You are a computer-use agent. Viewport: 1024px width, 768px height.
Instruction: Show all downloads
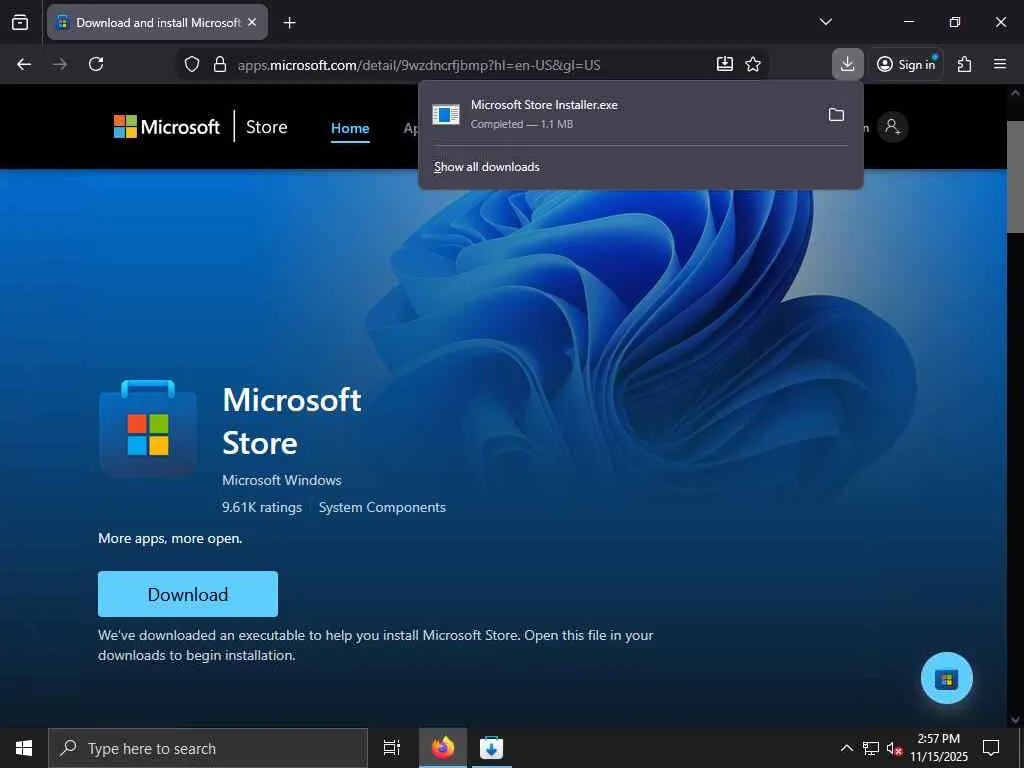(487, 167)
